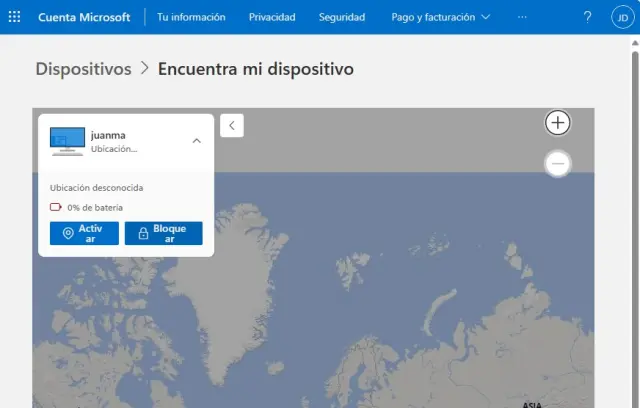This screenshot has width=640, height=408.
Task: Click the Cuenta Microsoft home link
Action: 84,17
